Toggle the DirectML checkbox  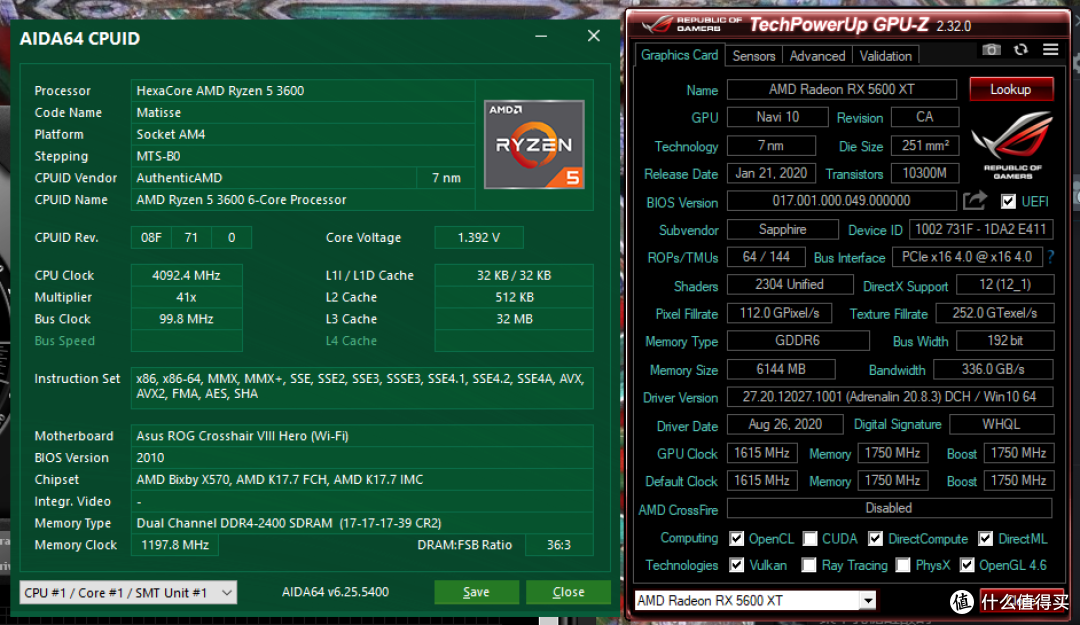point(986,538)
